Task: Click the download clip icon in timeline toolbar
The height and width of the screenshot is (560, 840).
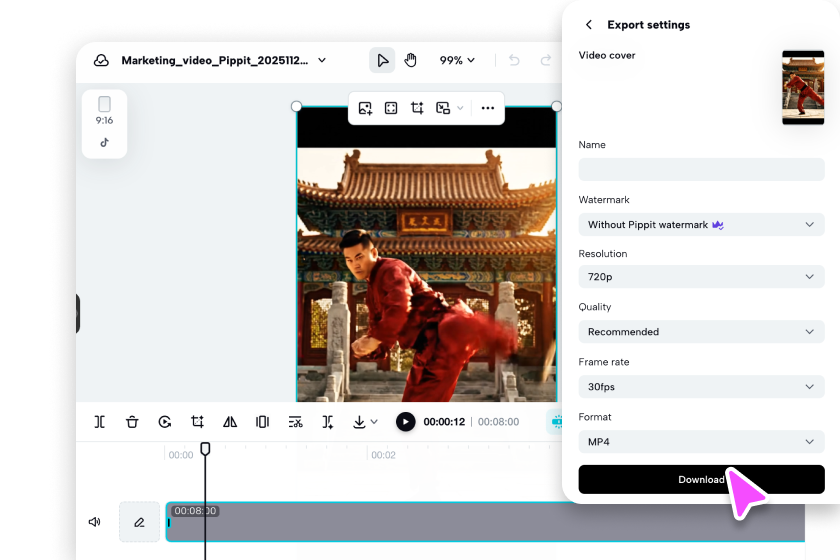Action: point(359,422)
